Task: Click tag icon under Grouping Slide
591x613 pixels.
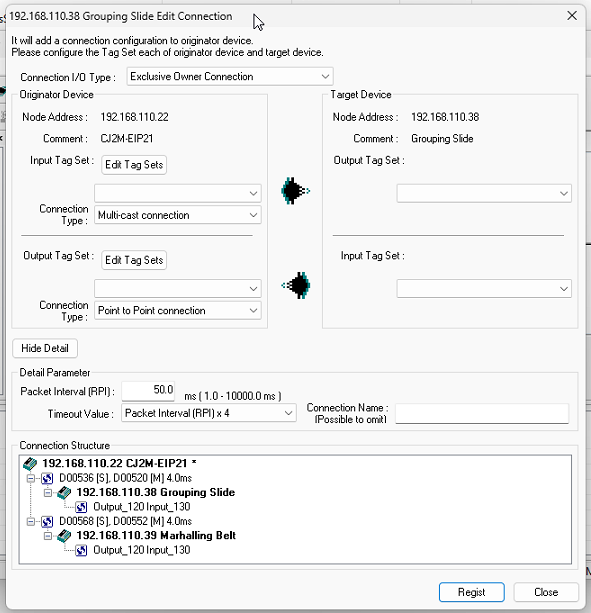Action: point(81,507)
